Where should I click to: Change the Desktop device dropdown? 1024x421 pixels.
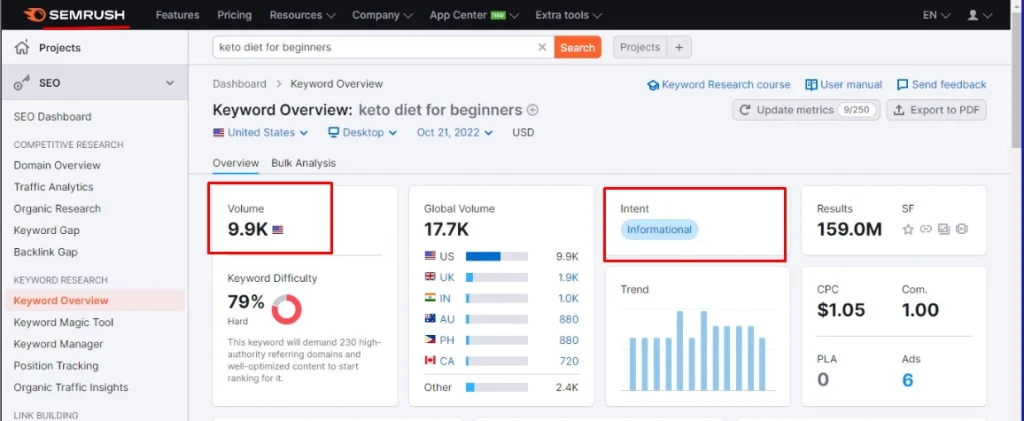(x=362, y=133)
